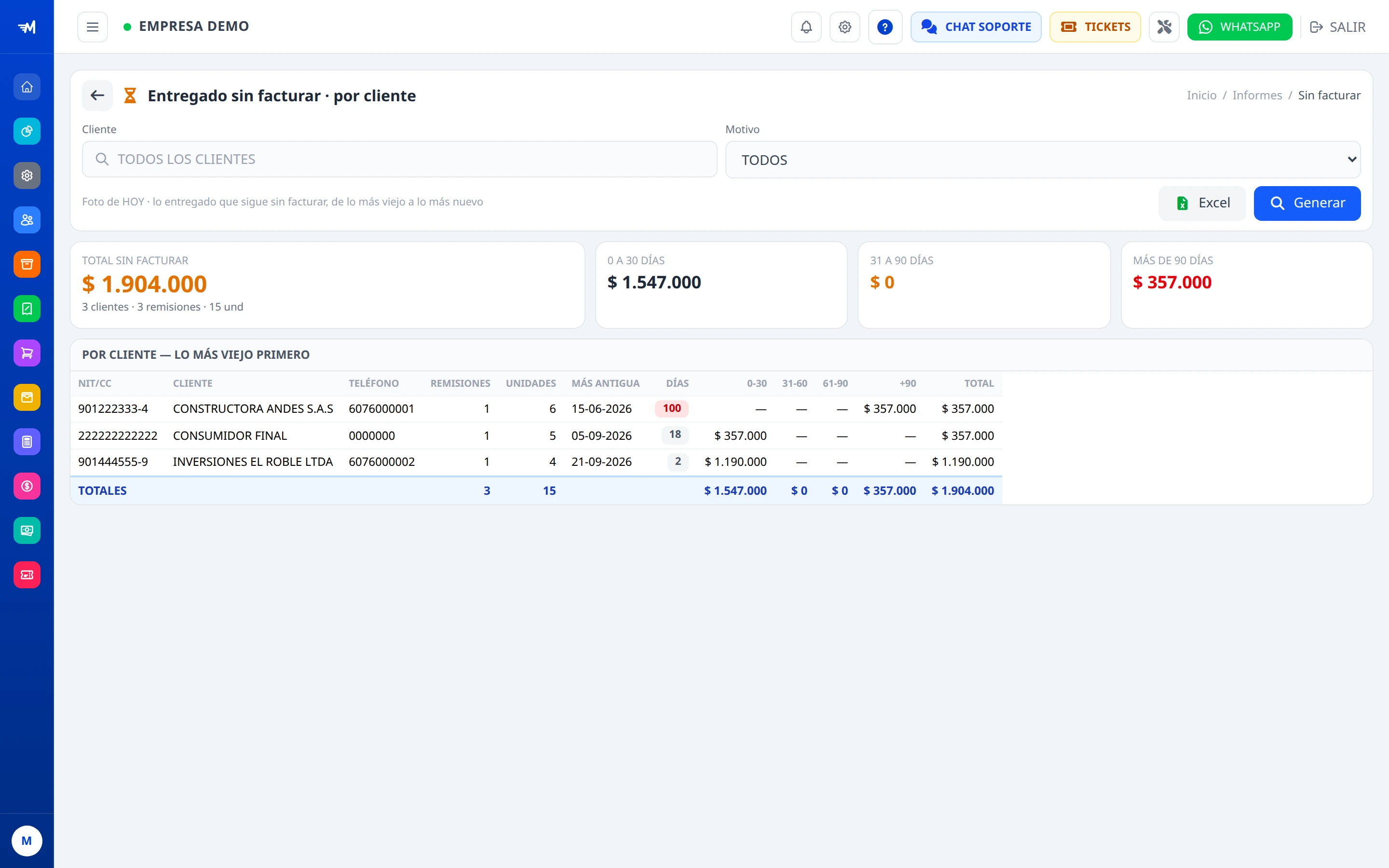The width and height of the screenshot is (1389, 868).
Task: Click SALIR to log out
Action: click(x=1337, y=27)
